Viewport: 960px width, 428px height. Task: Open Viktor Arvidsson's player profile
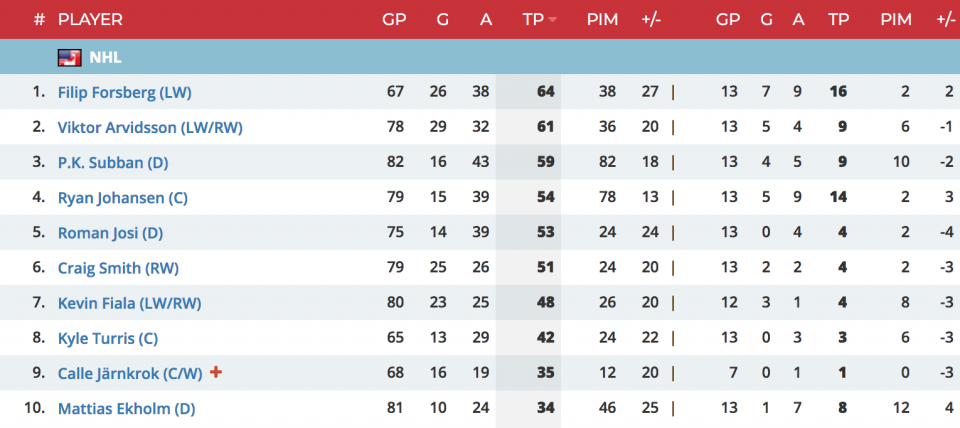[150, 127]
